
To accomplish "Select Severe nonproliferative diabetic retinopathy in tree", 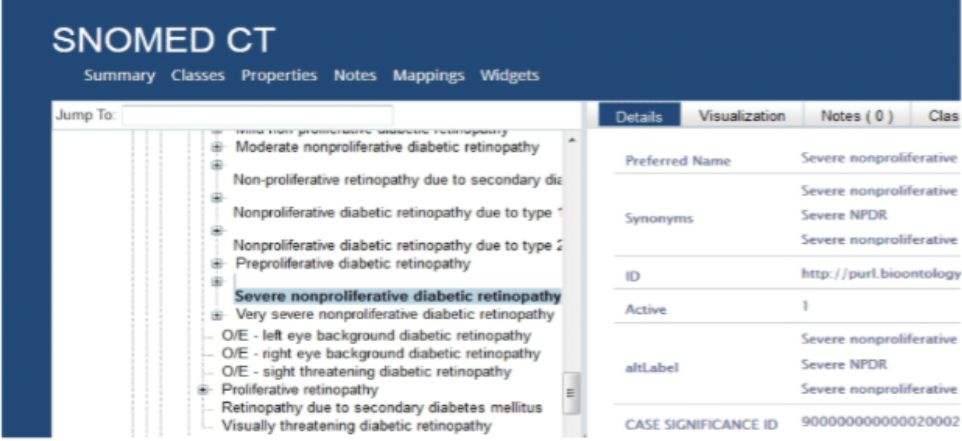I will pyautogui.click(x=397, y=297).
